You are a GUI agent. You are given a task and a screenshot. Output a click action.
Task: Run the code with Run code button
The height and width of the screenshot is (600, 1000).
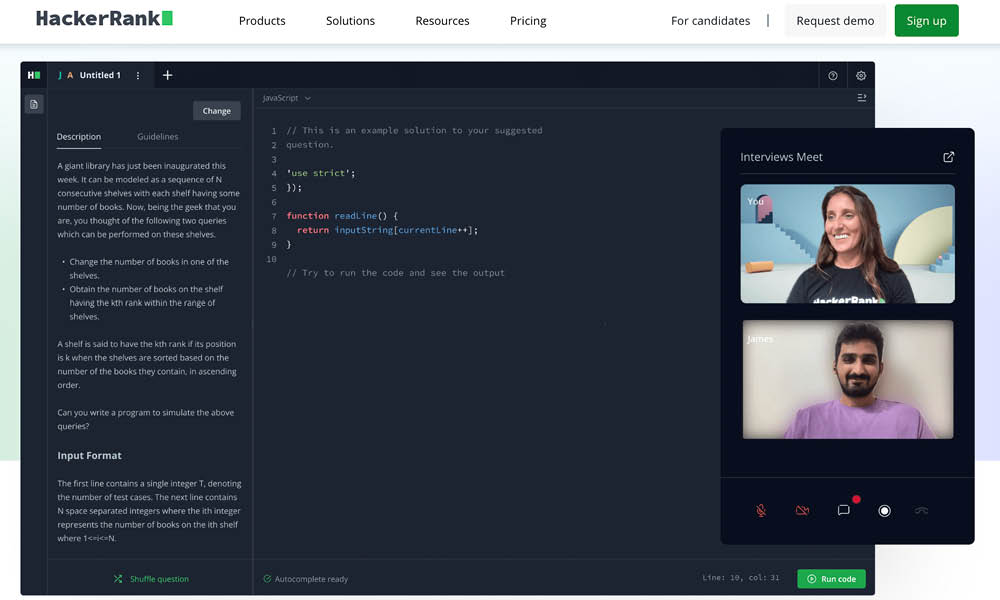tap(831, 579)
